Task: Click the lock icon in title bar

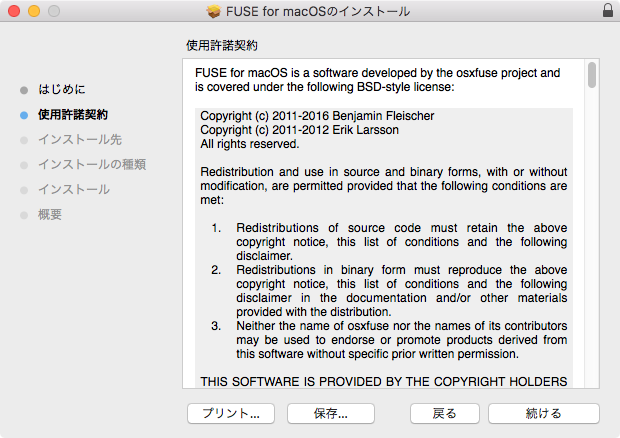Action: pos(608,10)
